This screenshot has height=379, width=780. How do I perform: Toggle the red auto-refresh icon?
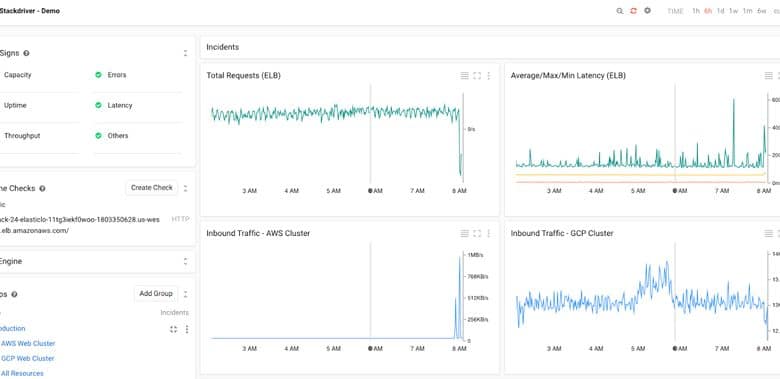(633, 11)
